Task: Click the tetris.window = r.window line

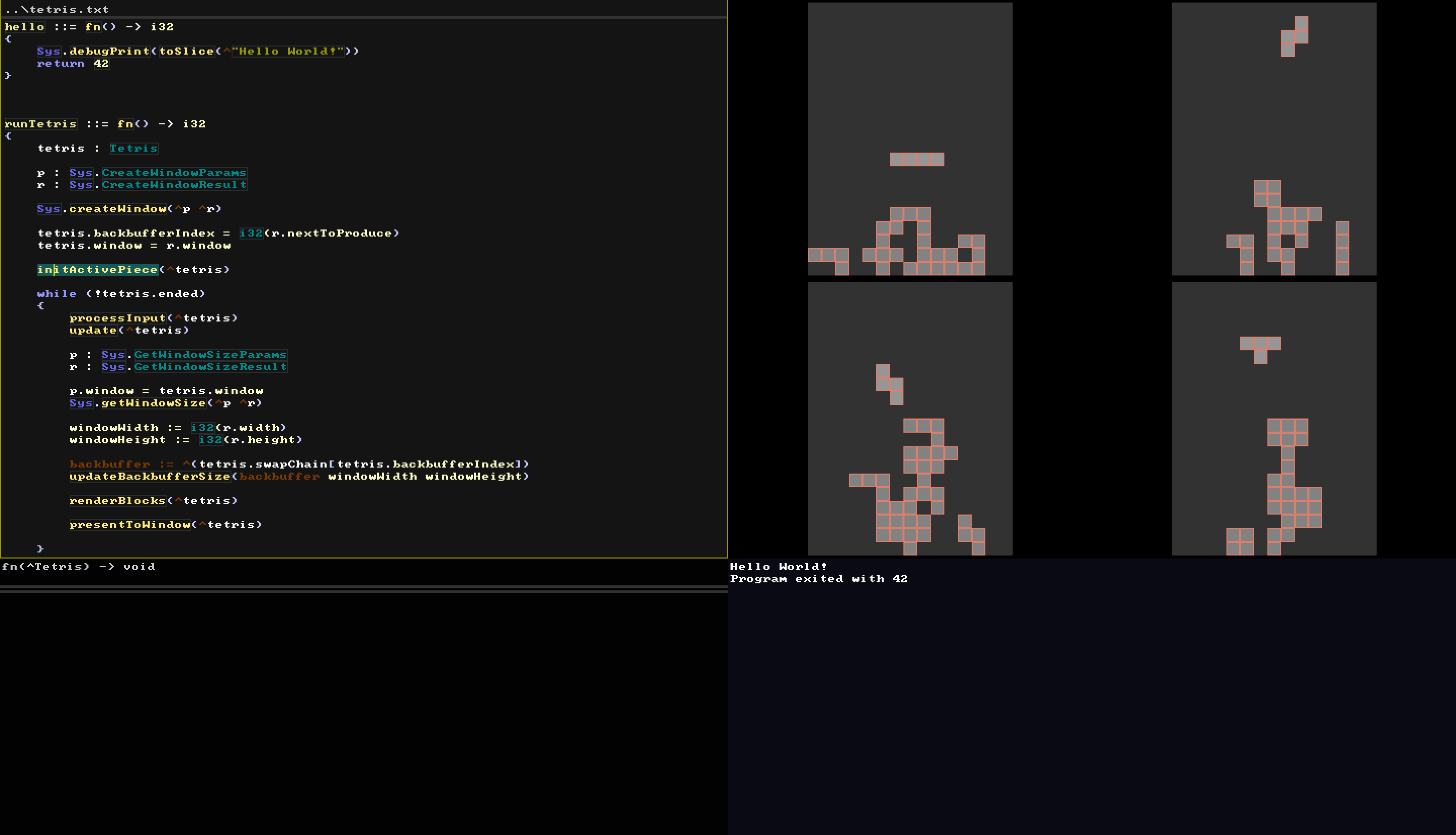Action: [134, 246]
